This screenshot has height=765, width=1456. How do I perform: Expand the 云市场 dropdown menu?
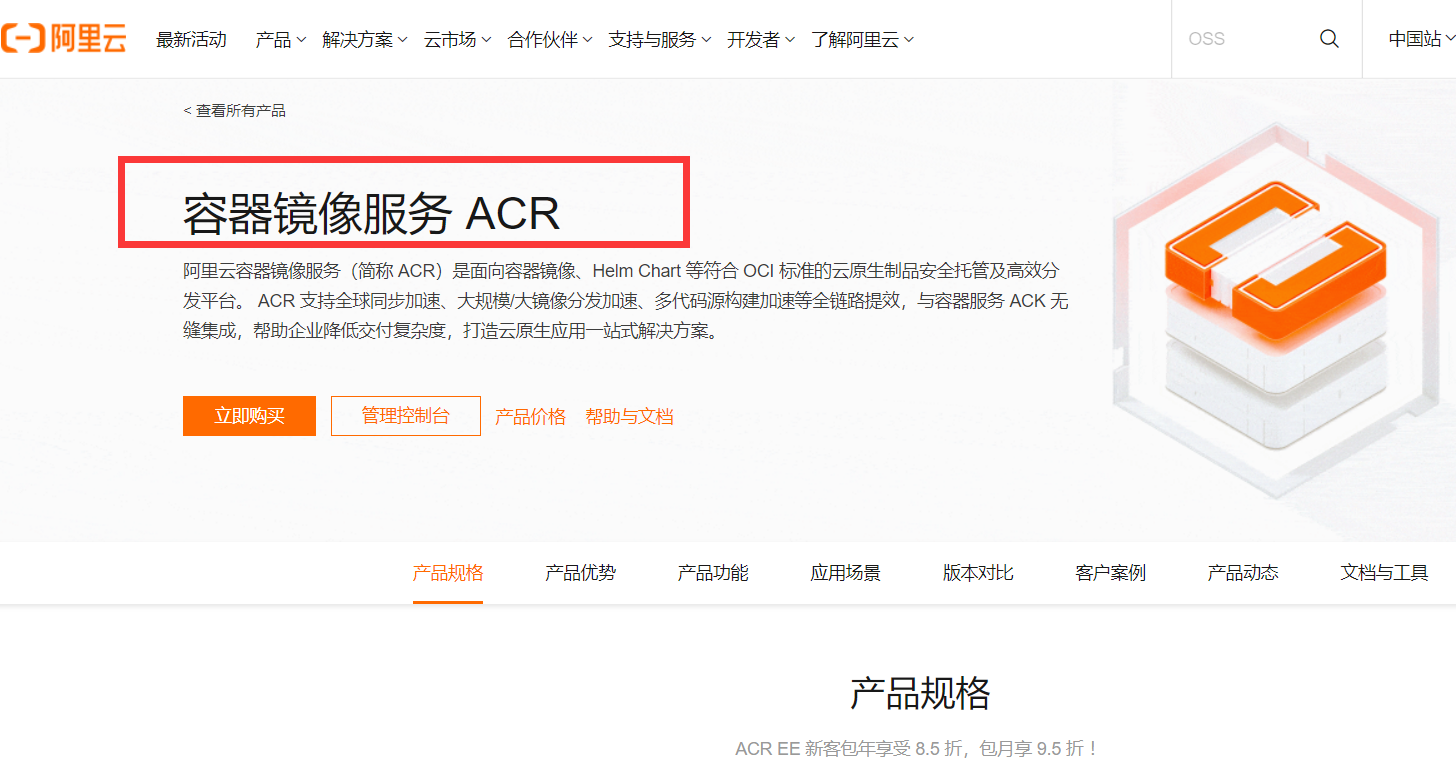(x=457, y=40)
